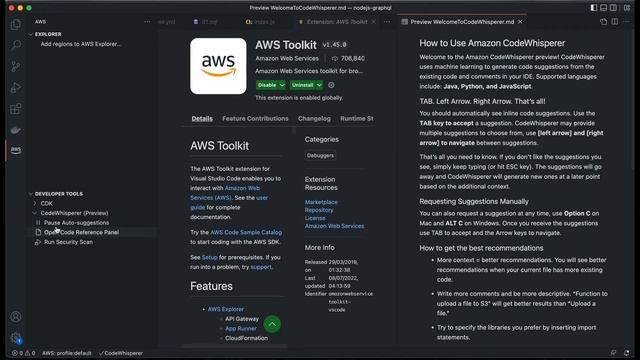640x360 pixels.
Task: Open the Uninstall dropdown arrow
Action: click(319, 85)
